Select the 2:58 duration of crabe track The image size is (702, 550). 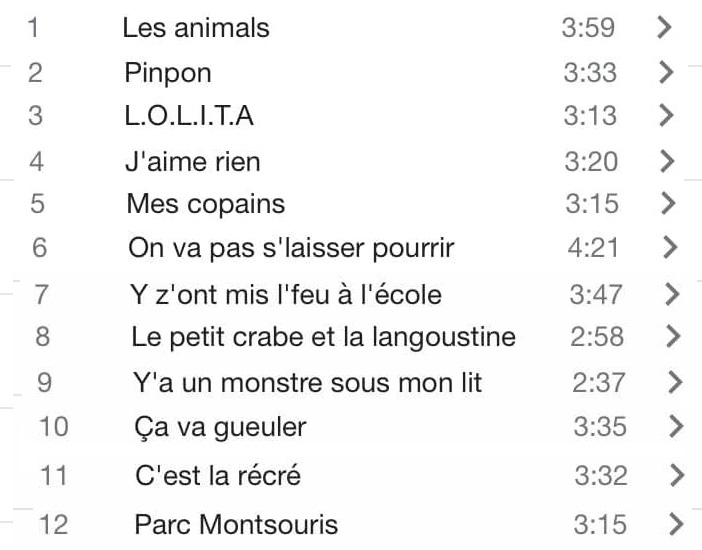click(x=597, y=336)
